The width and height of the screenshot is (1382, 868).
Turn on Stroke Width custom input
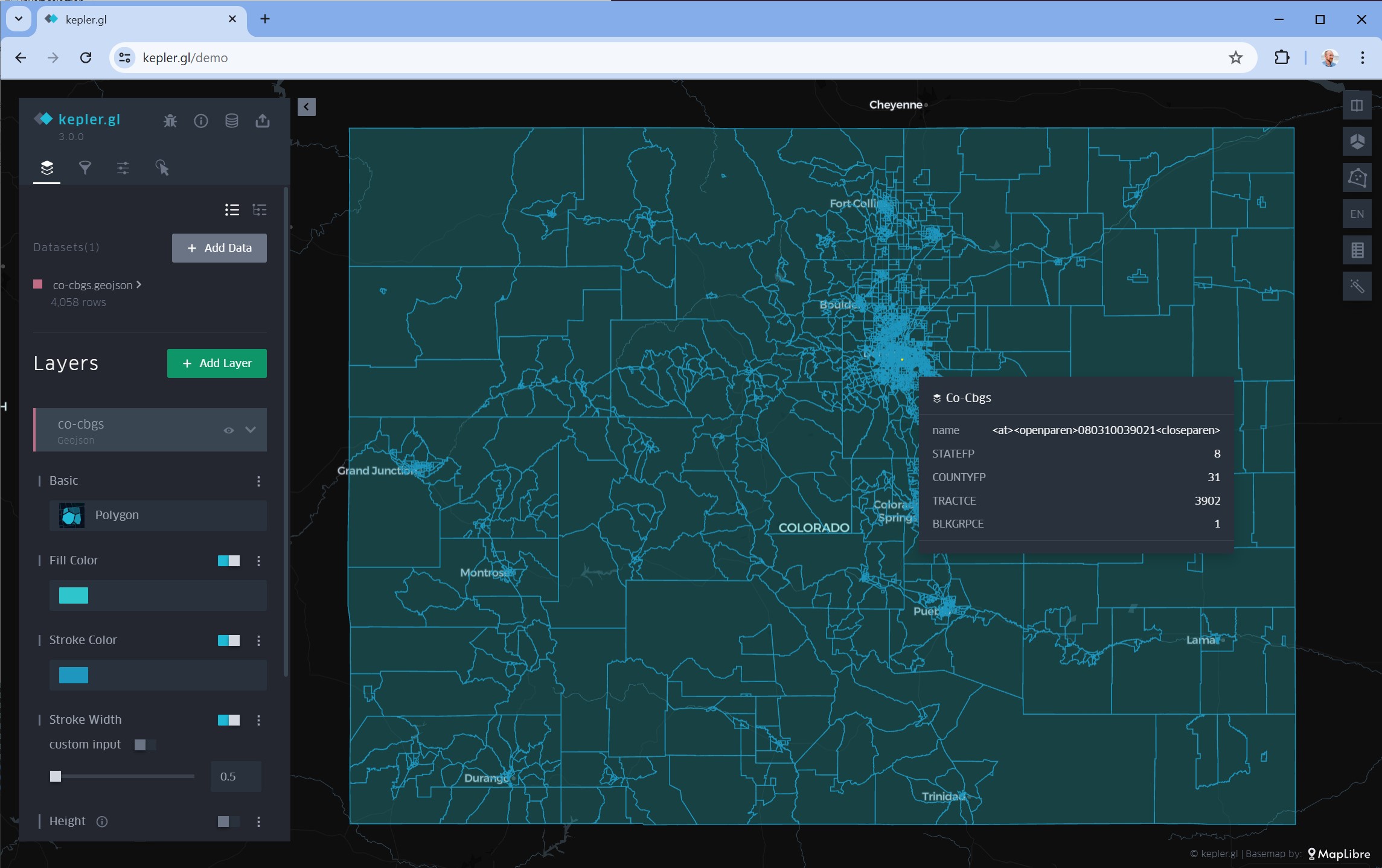pyautogui.click(x=145, y=745)
